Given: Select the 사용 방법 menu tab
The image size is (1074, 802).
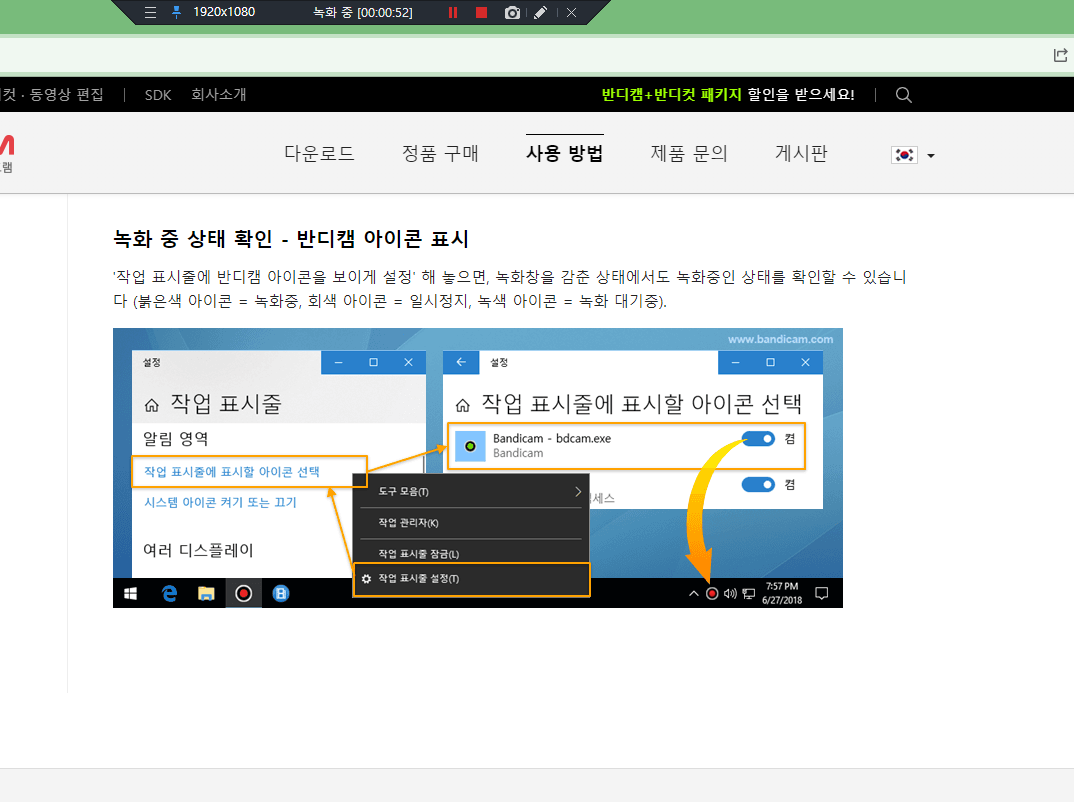Looking at the screenshot, I should (x=564, y=153).
